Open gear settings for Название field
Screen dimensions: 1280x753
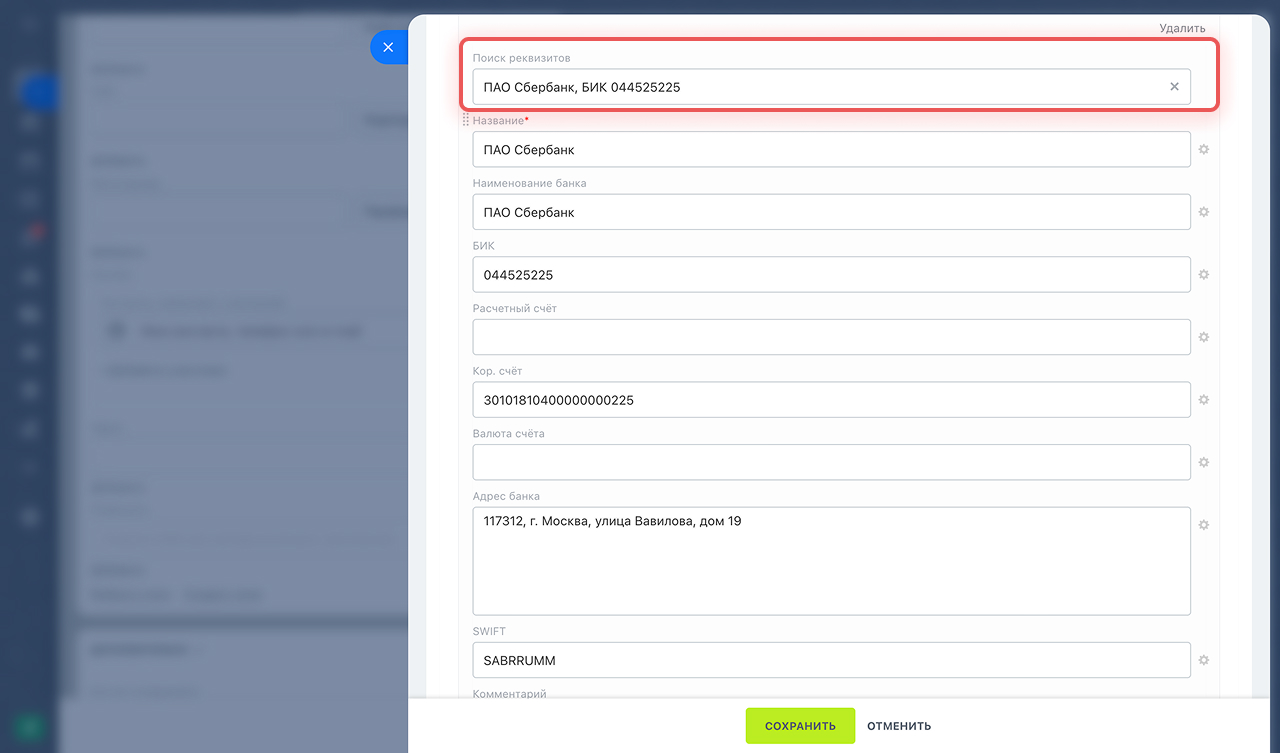pyautogui.click(x=1204, y=149)
